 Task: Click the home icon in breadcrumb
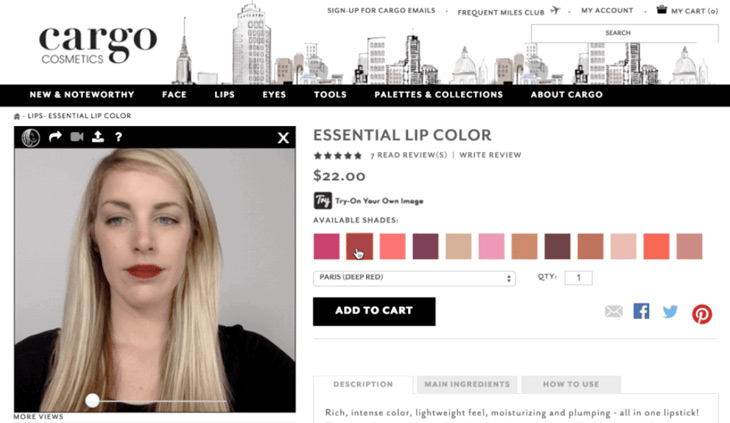pos(17,116)
